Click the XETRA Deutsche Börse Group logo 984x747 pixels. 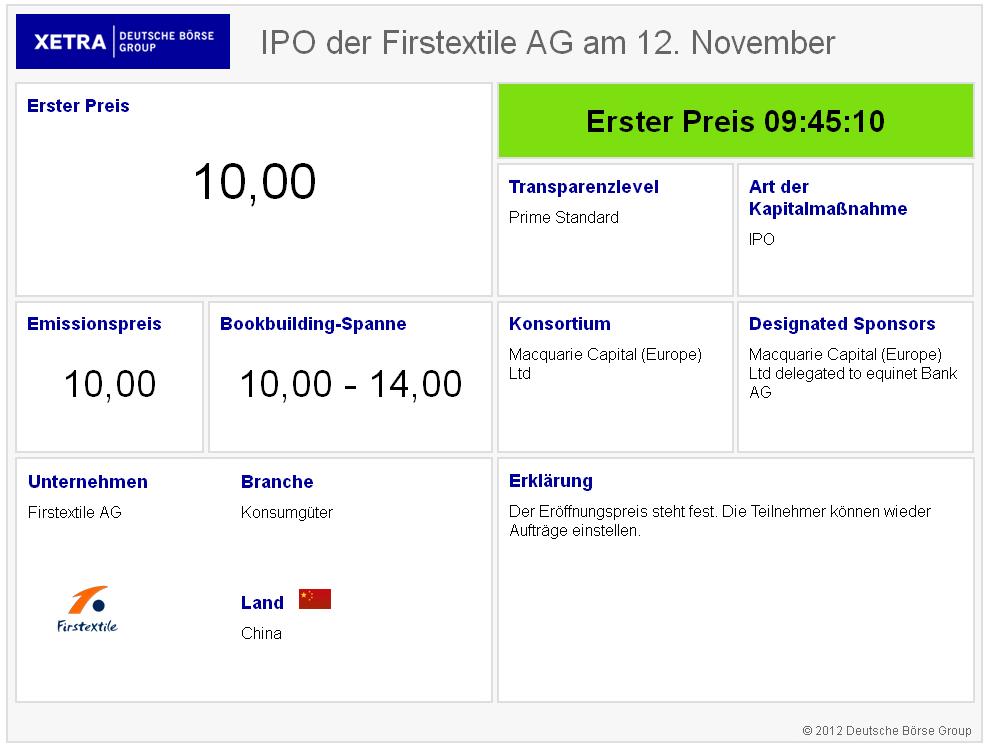click(123, 41)
